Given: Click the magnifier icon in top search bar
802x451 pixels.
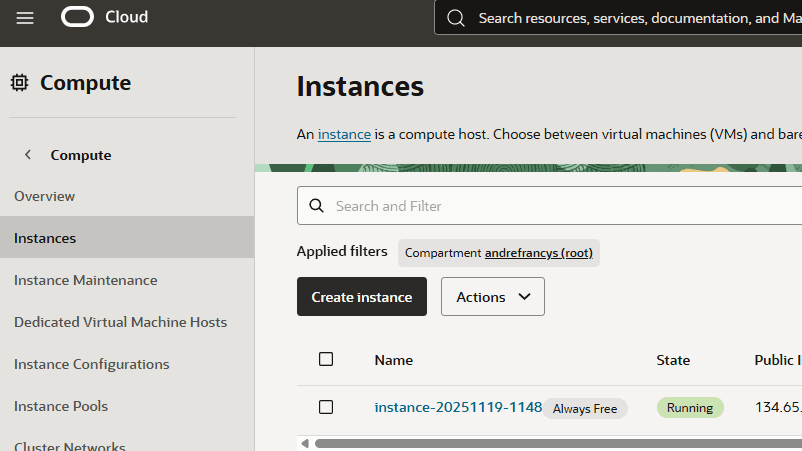Looking at the screenshot, I should click(x=456, y=18).
